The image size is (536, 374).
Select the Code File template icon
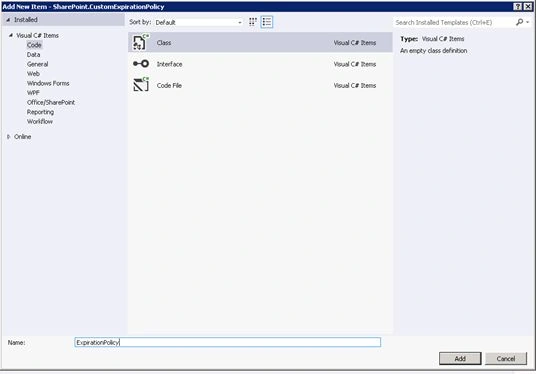click(x=141, y=85)
